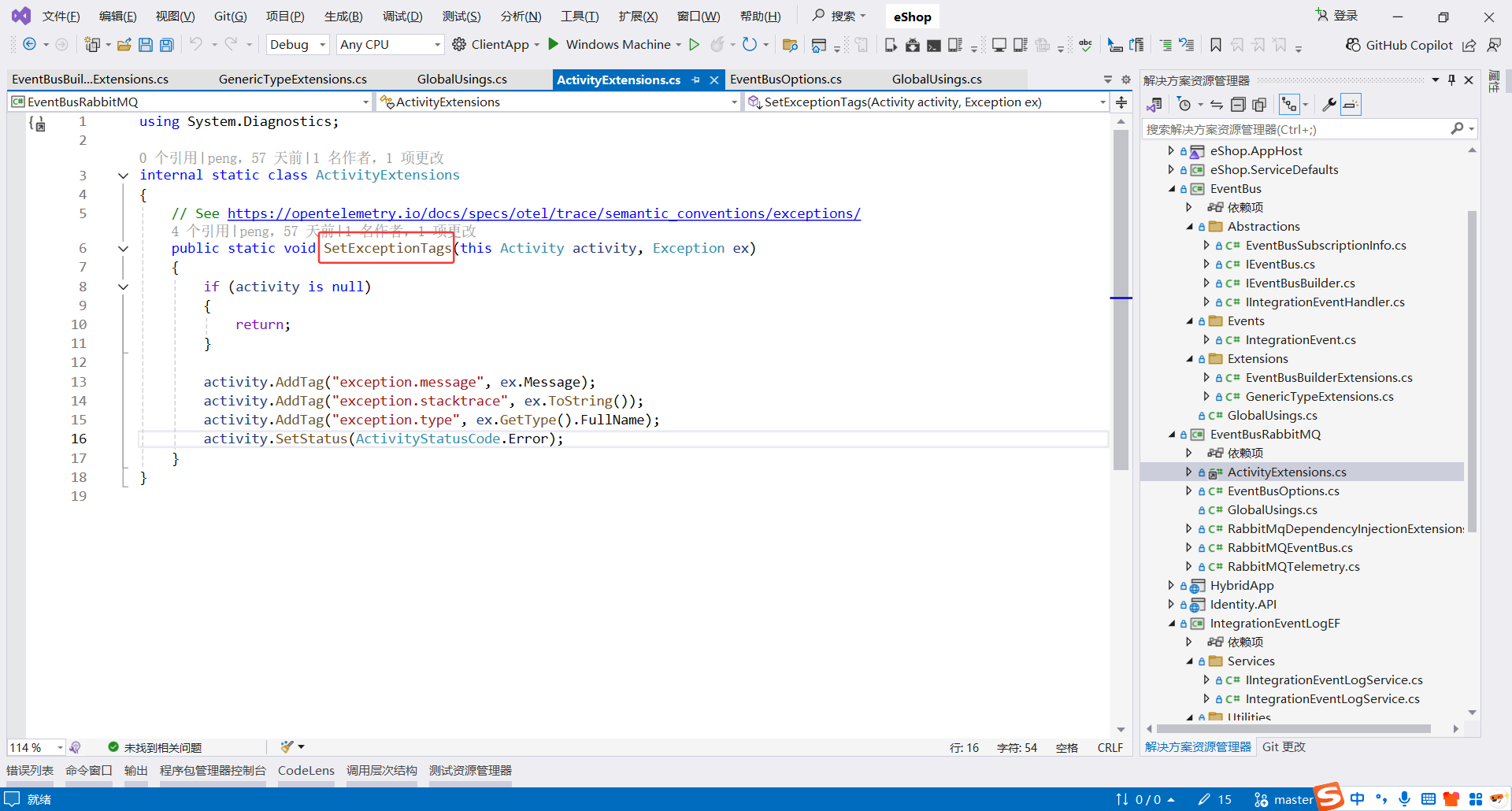Click the Save All toolbar icon

coord(167,45)
